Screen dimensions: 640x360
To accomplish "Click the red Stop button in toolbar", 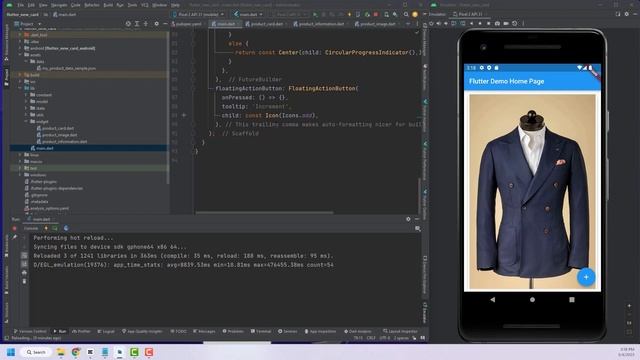I will click(x=376, y=14).
